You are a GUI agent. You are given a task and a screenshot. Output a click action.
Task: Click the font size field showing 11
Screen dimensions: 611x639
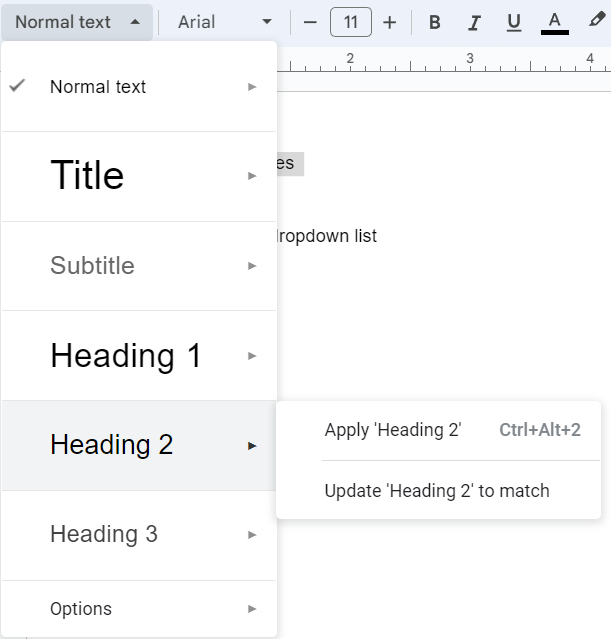(x=351, y=22)
